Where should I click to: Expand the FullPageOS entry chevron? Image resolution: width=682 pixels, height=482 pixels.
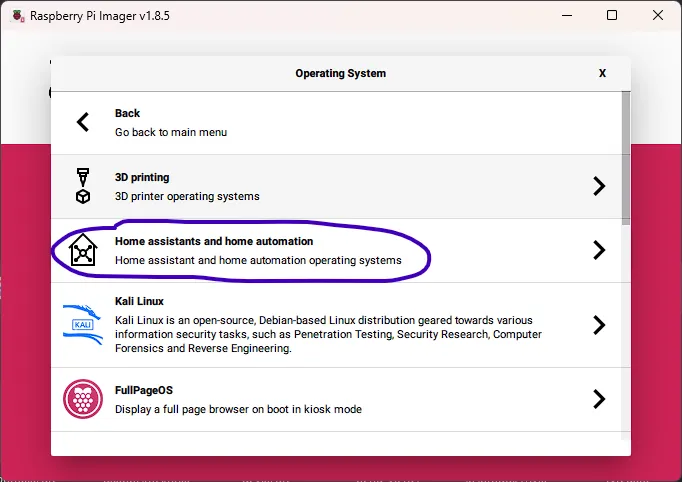click(x=599, y=399)
